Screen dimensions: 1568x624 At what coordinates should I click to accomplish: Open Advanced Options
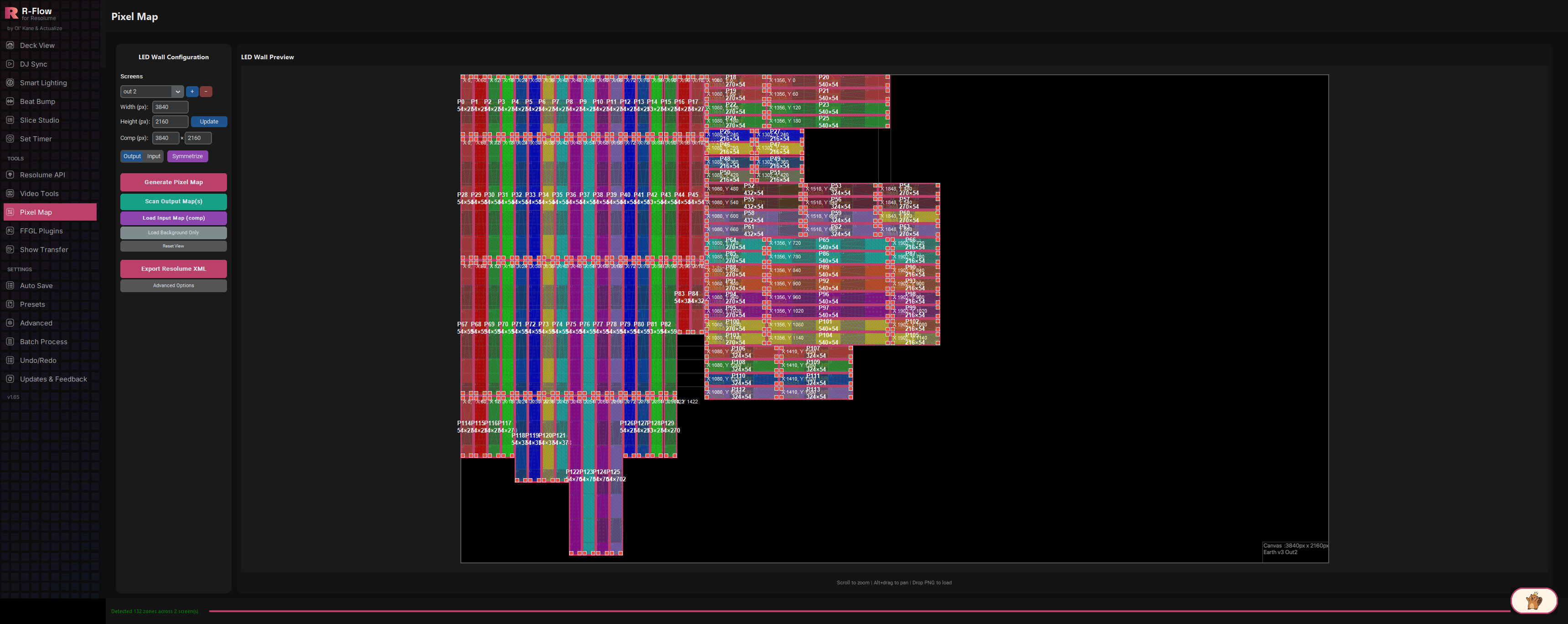[x=174, y=285]
